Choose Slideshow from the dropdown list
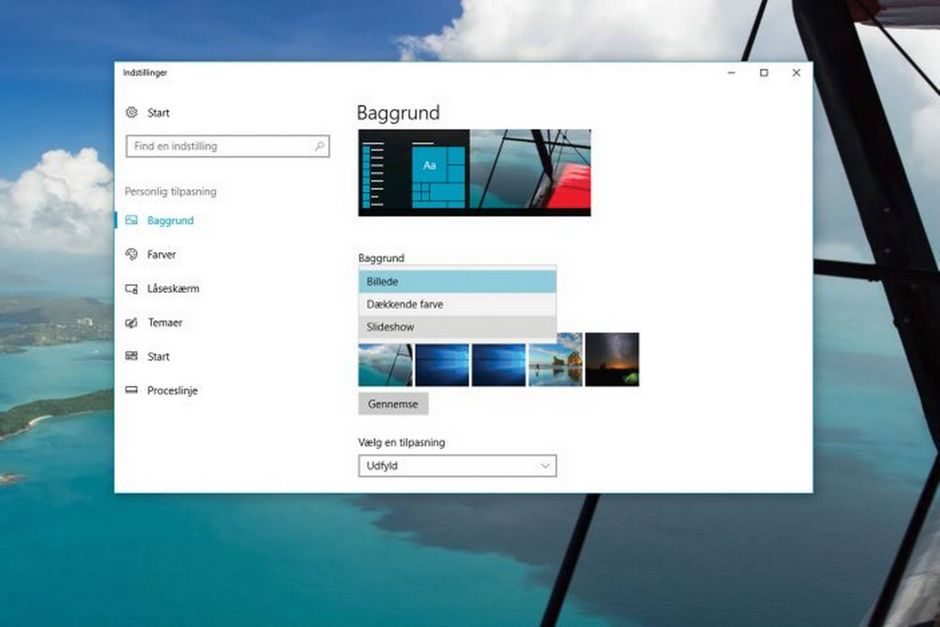 point(457,327)
